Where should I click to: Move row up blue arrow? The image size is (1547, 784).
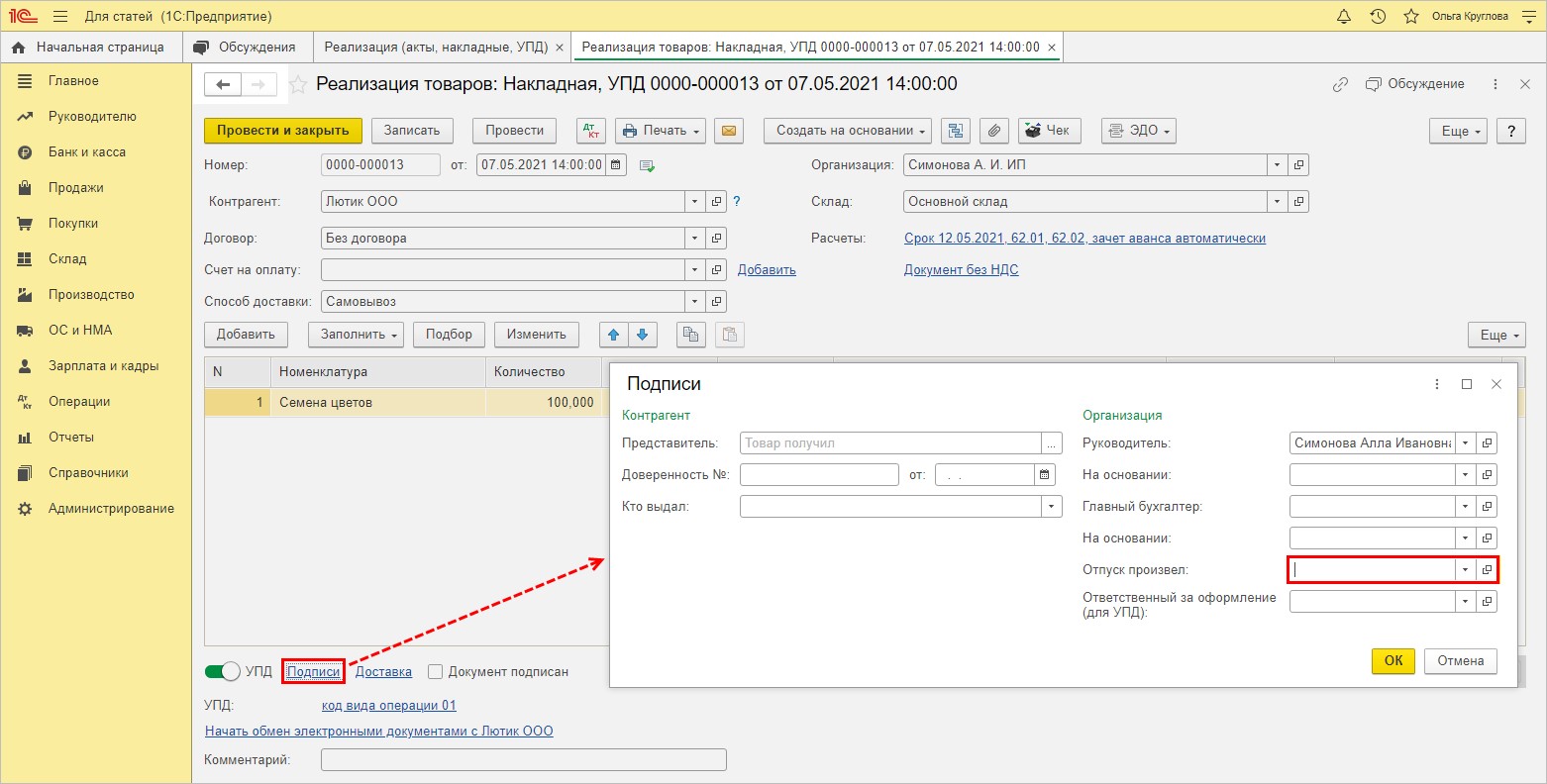pos(614,335)
